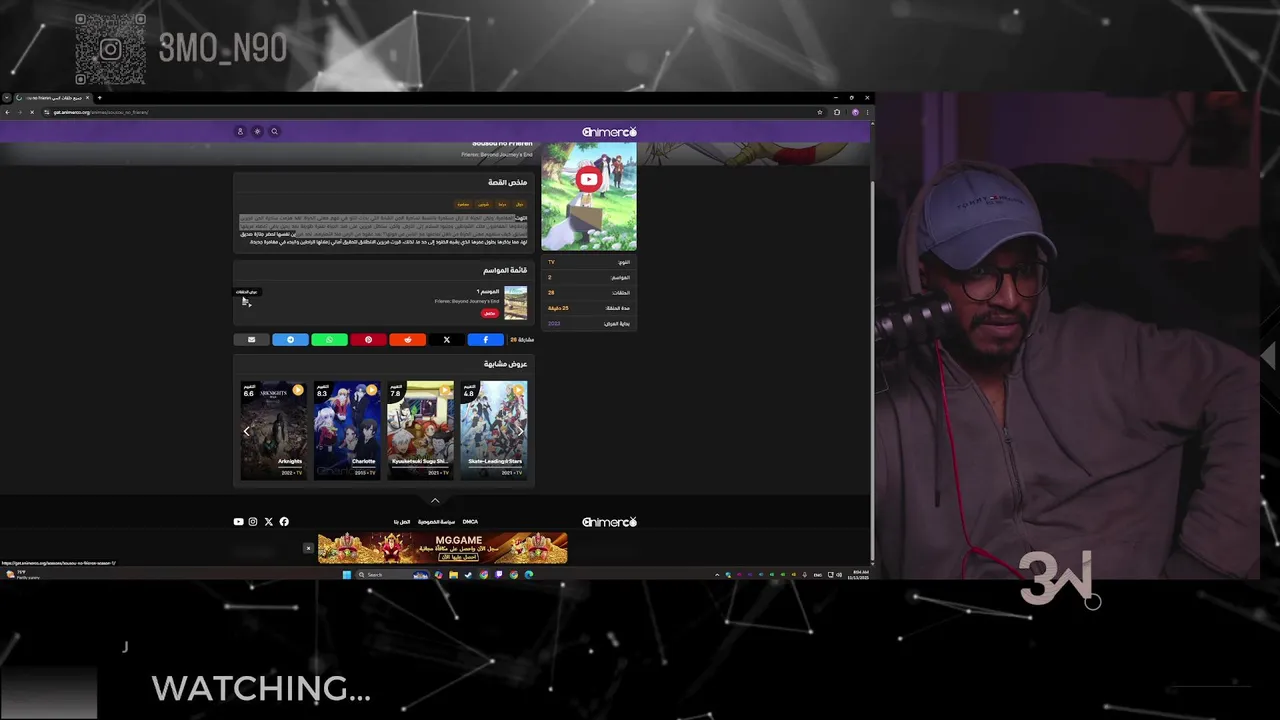Open Microsoft Edge from the taskbar
1280x720 pixels.
tap(529, 575)
